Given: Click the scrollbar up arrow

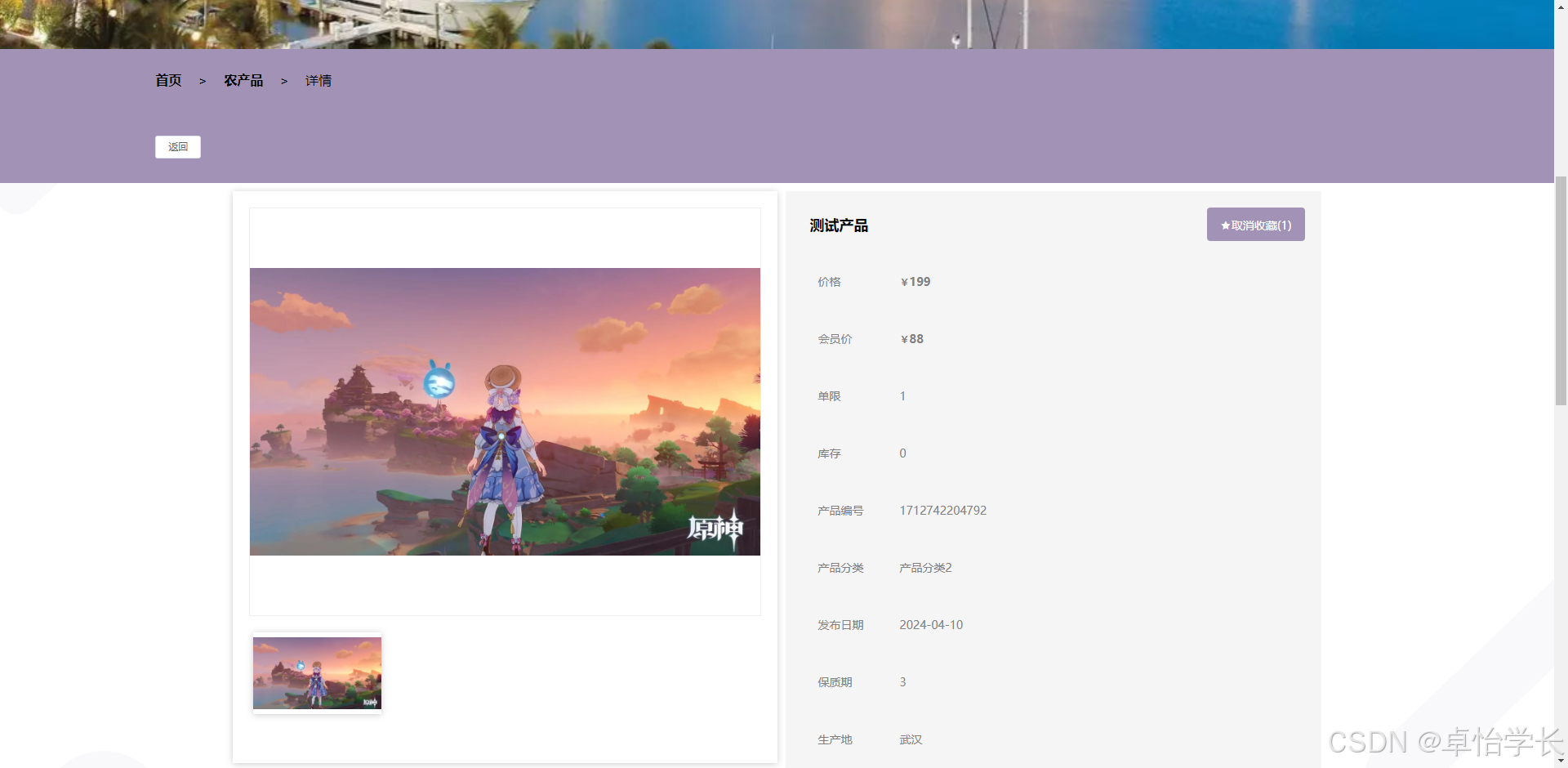Looking at the screenshot, I should point(1561,7).
